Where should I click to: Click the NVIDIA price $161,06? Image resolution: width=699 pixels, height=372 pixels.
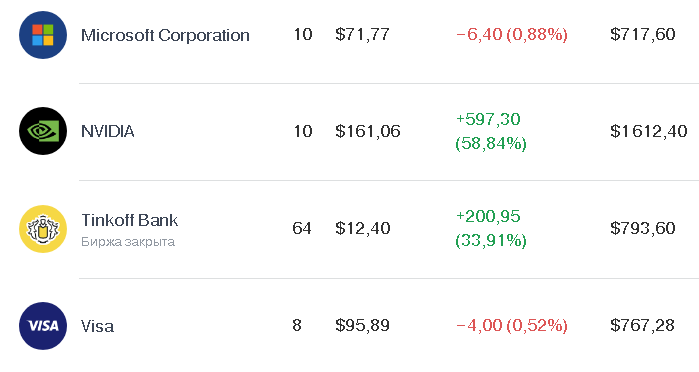tap(368, 131)
